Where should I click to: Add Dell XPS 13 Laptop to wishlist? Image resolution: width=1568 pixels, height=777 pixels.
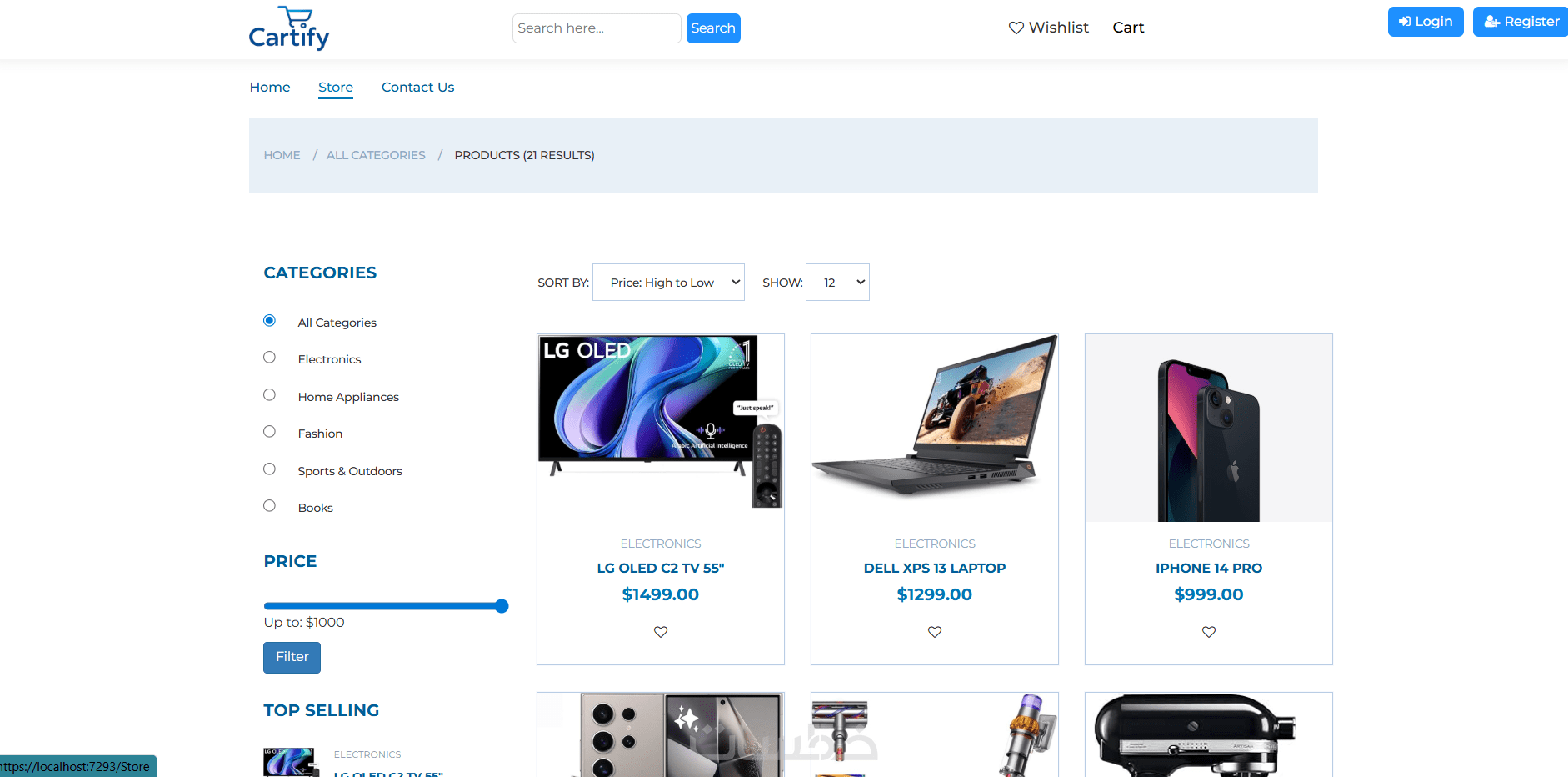935,632
